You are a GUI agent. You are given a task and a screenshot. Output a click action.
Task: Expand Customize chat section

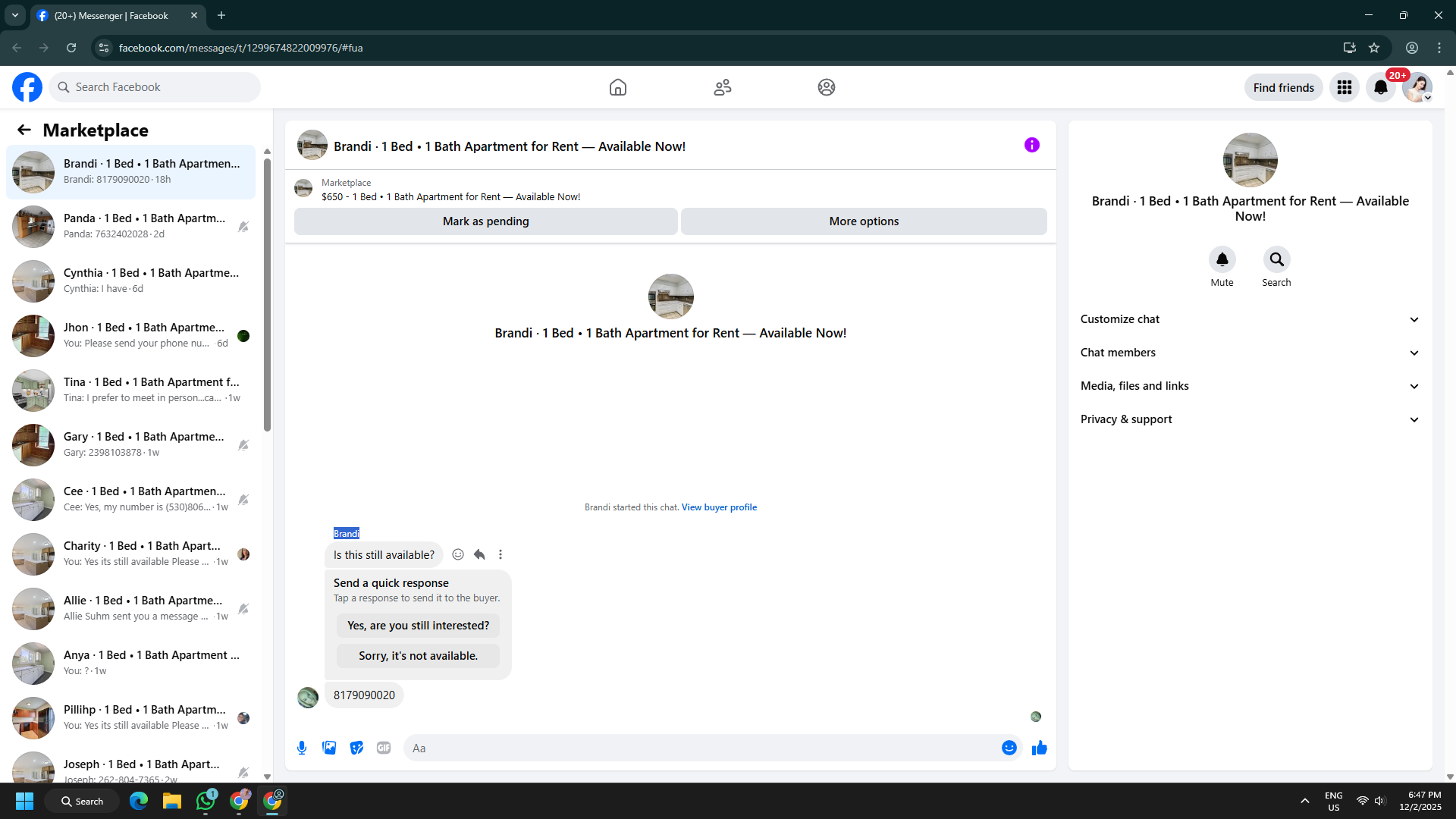[1250, 319]
